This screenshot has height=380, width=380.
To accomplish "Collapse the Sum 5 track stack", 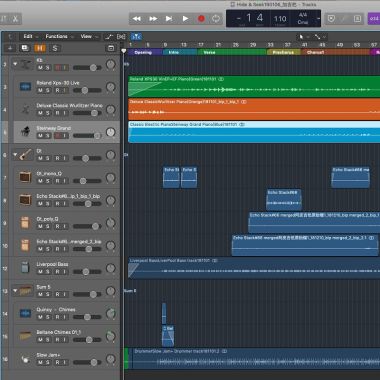I will point(15,291).
